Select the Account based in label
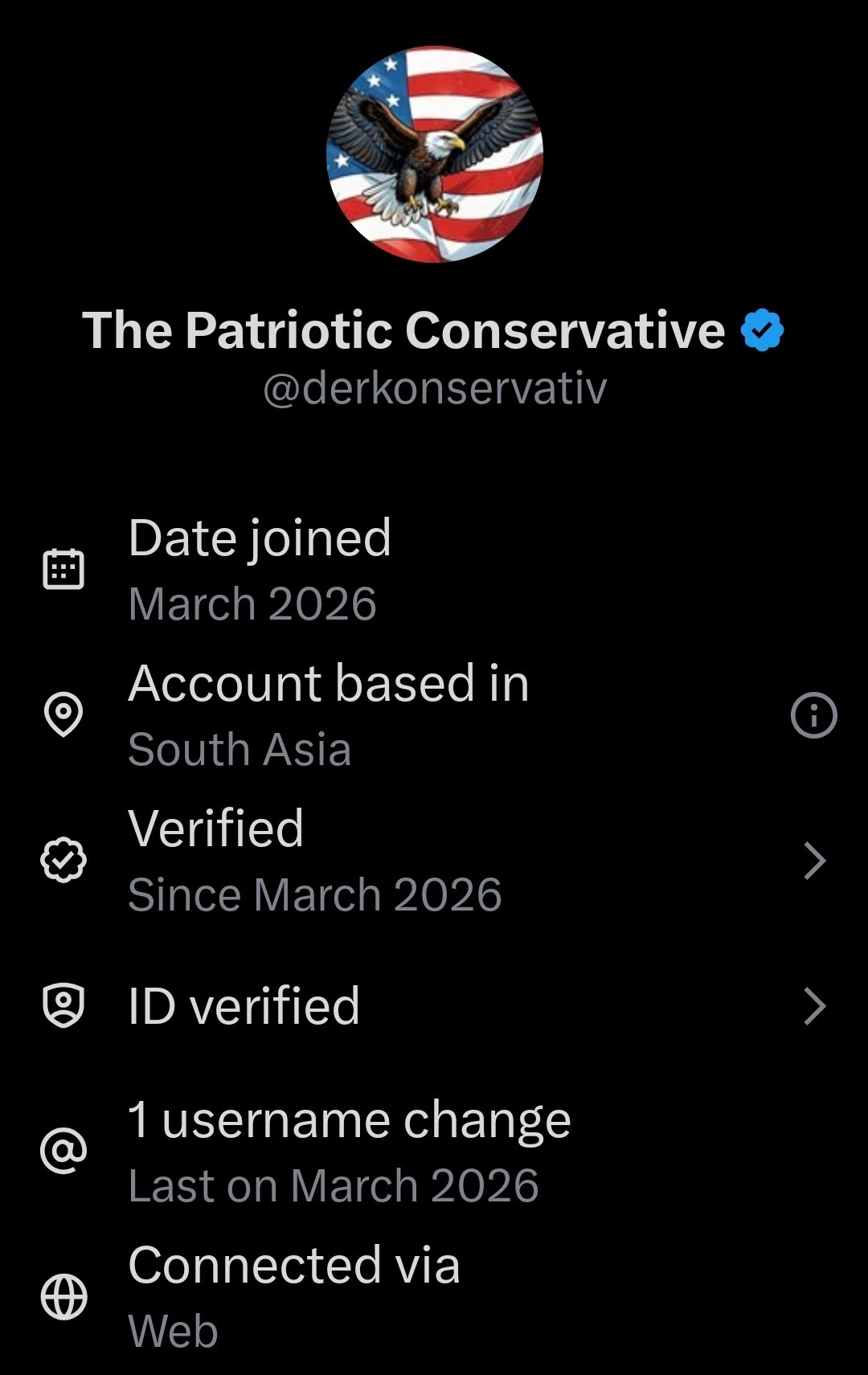 point(329,684)
